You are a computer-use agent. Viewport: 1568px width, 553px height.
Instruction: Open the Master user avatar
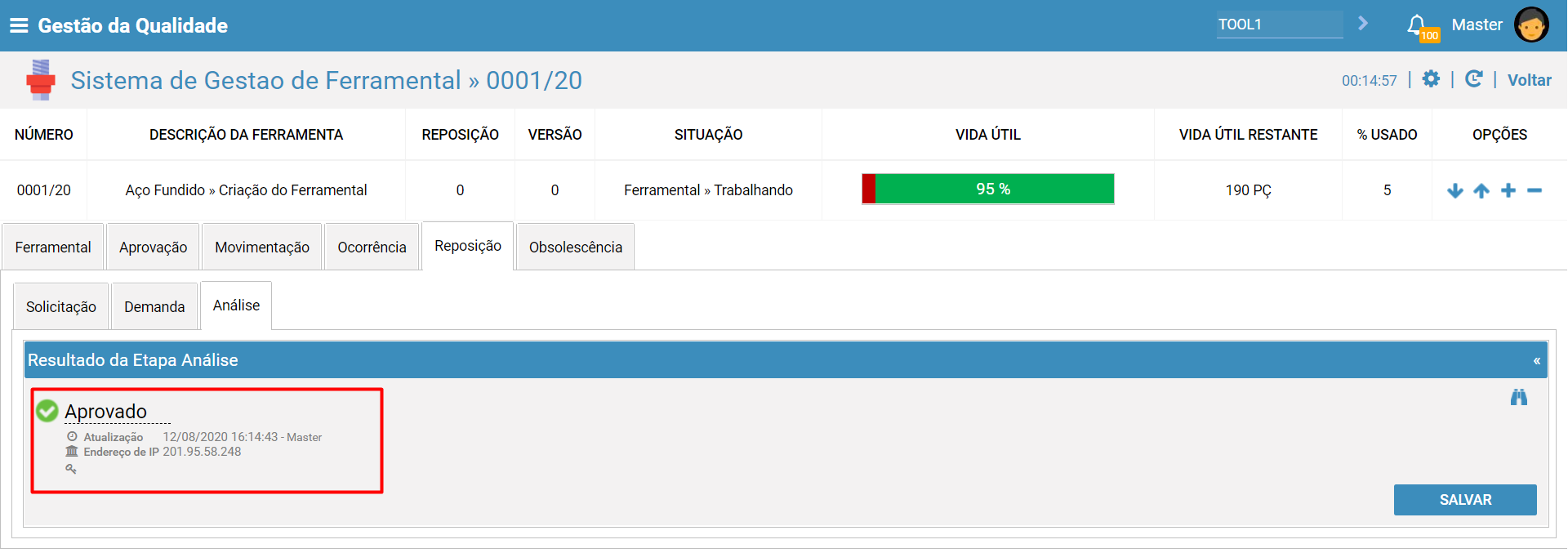(x=1531, y=25)
